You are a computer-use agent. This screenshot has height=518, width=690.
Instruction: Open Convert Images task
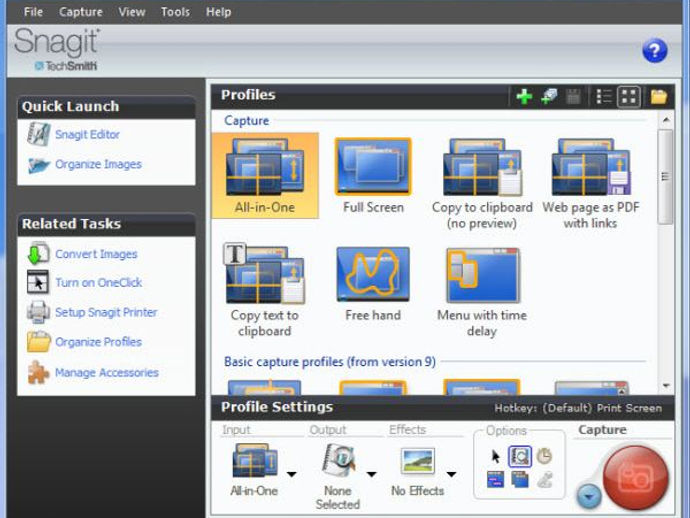tap(96, 254)
